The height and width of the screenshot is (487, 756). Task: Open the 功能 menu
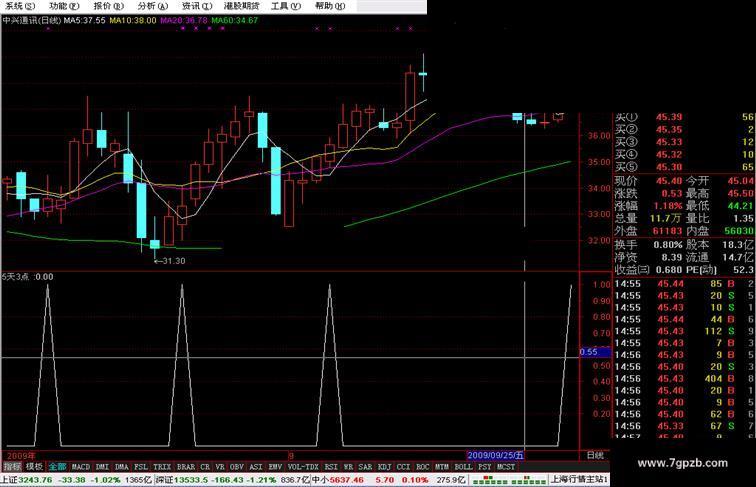point(64,6)
